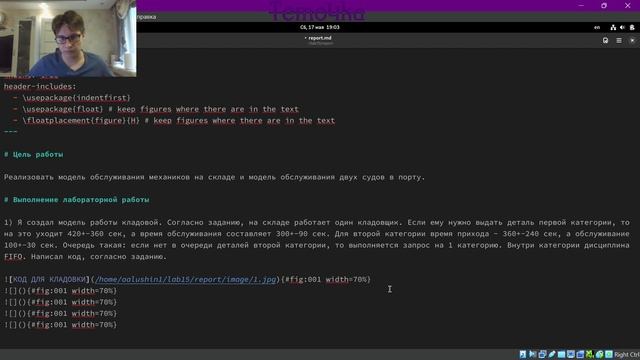Click the sentence starting 'Реализовать модель'
The image size is (640, 360).
(x=214, y=178)
